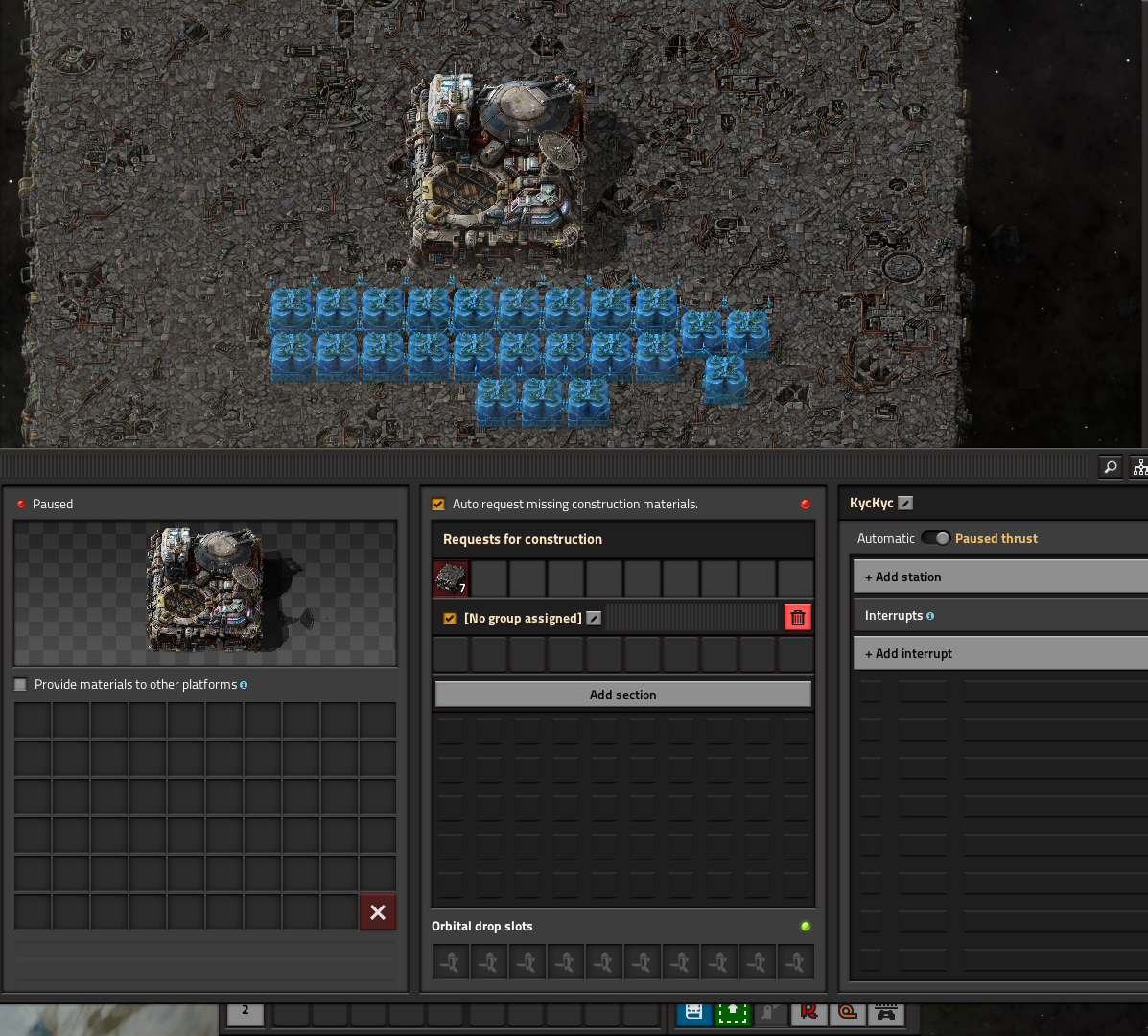
Task: Toggle the orange exoskeleton shortcut
Action: [x=847, y=1013]
